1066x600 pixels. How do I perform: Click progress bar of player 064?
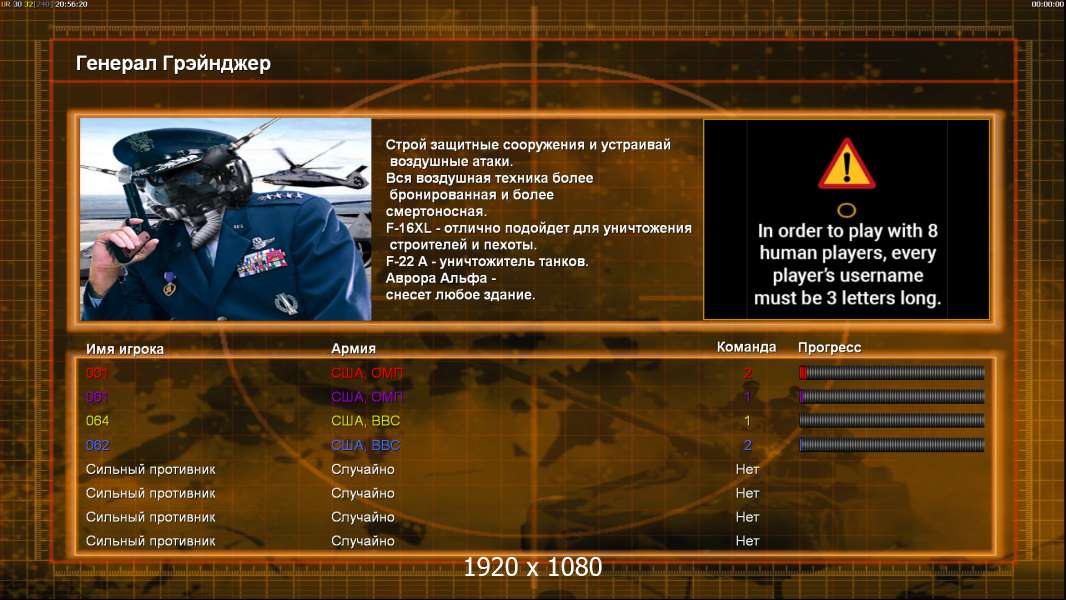point(892,421)
